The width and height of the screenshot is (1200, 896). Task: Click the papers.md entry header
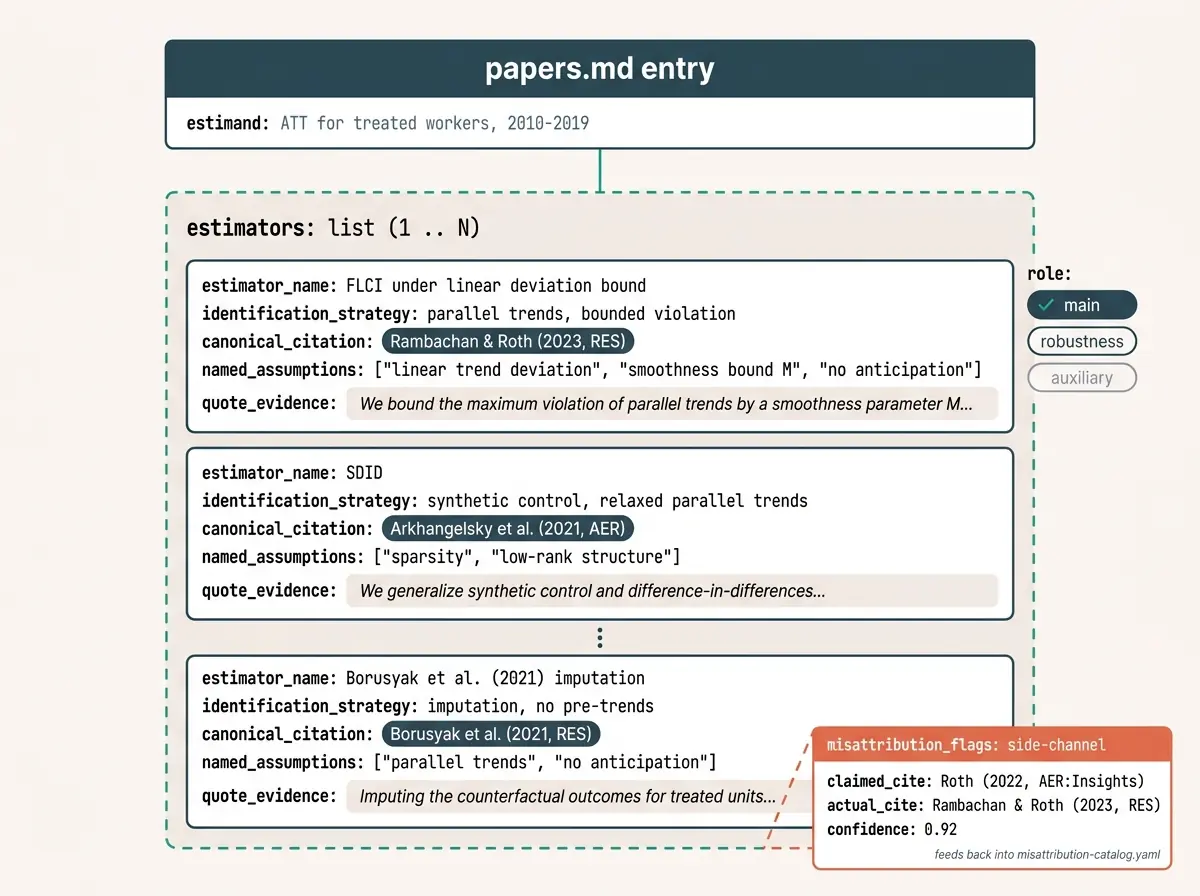click(600, 69)
